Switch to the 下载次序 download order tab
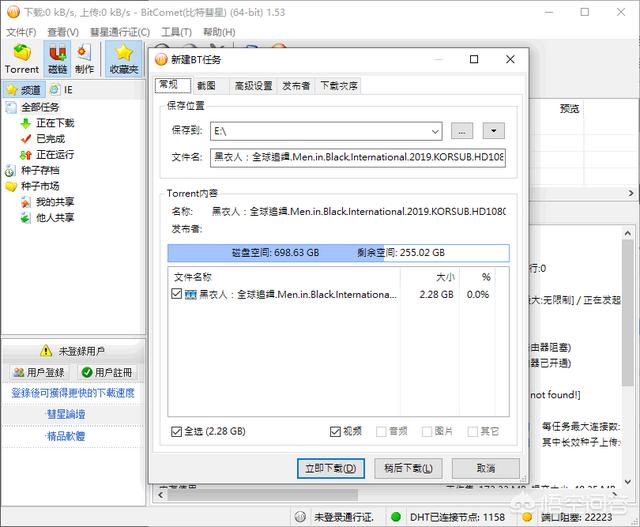 click(x=339, y=86)
